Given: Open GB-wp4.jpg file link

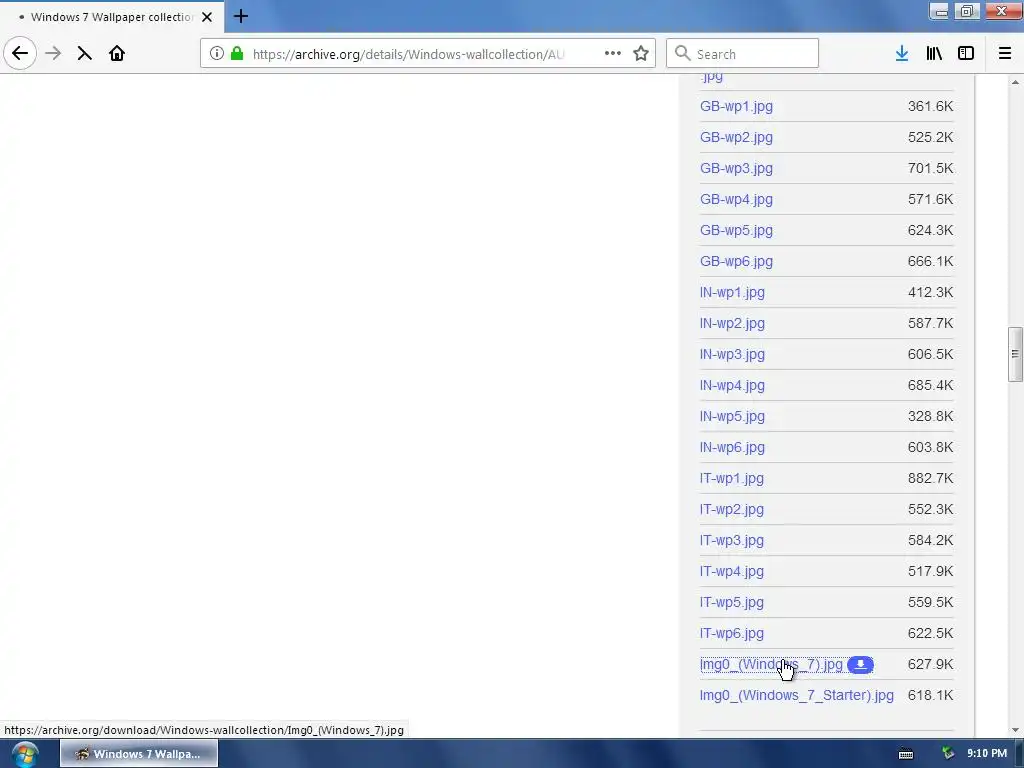Looking at the screenshot, I should point(736,199).
